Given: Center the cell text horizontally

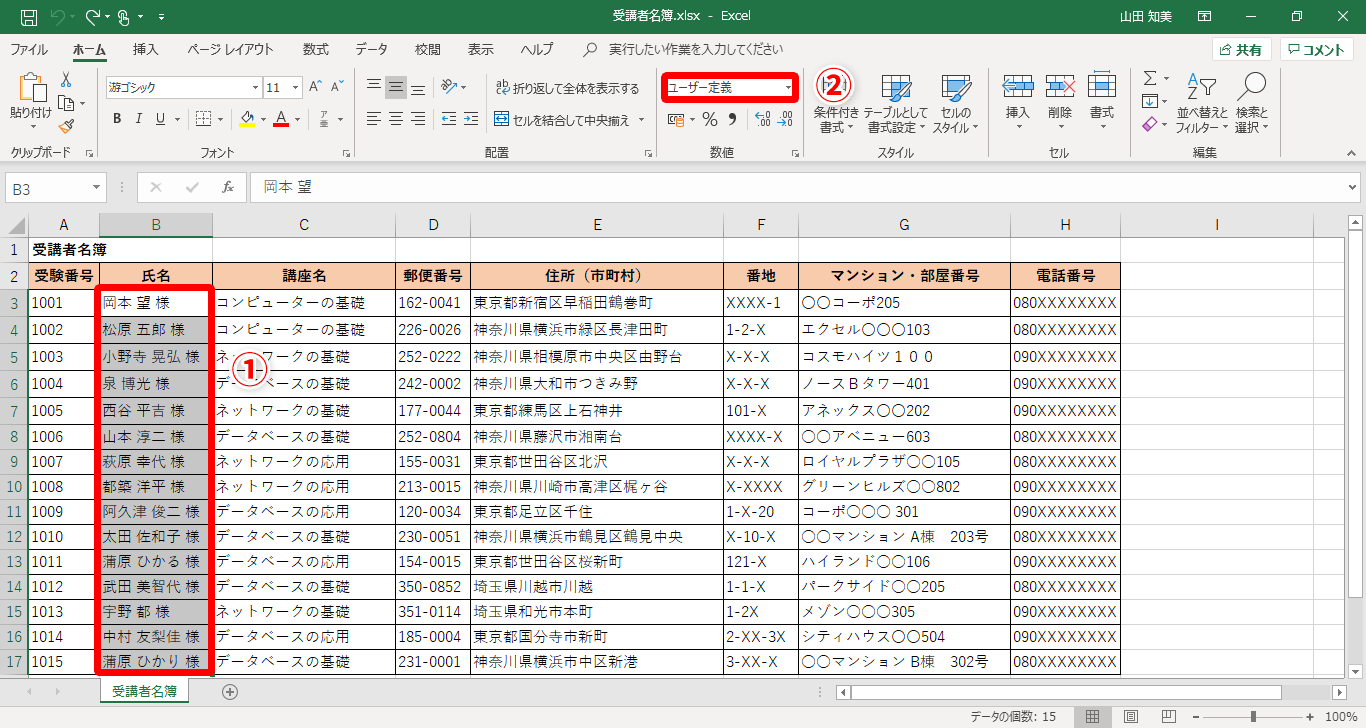Looking at the screenshot, I should (x=396, y=119).
